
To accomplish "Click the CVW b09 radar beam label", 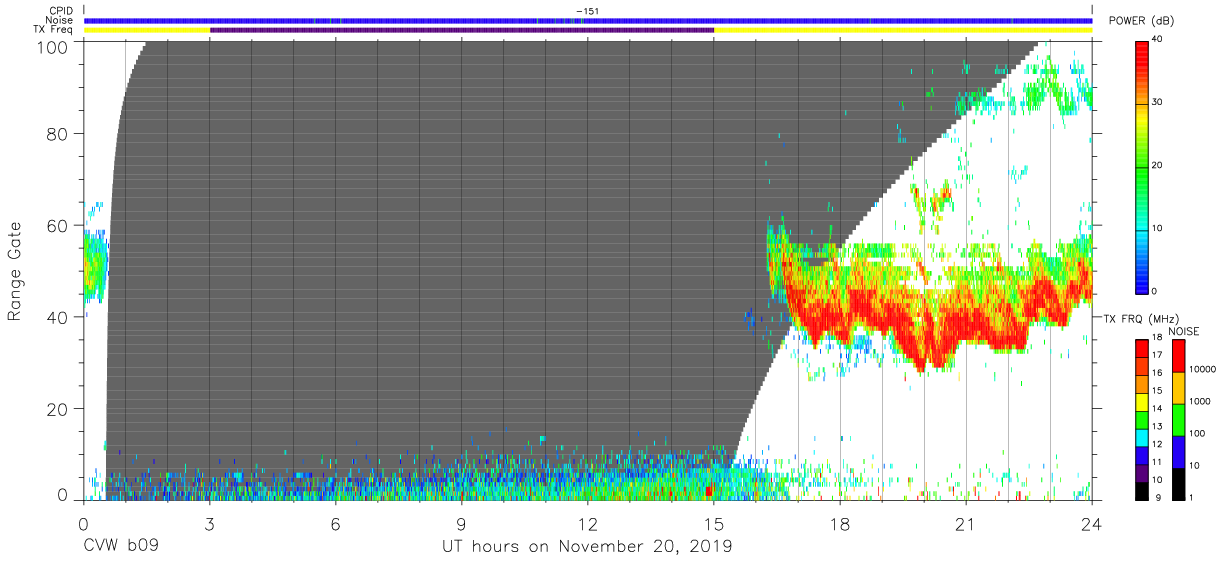I will coord(122,547).
